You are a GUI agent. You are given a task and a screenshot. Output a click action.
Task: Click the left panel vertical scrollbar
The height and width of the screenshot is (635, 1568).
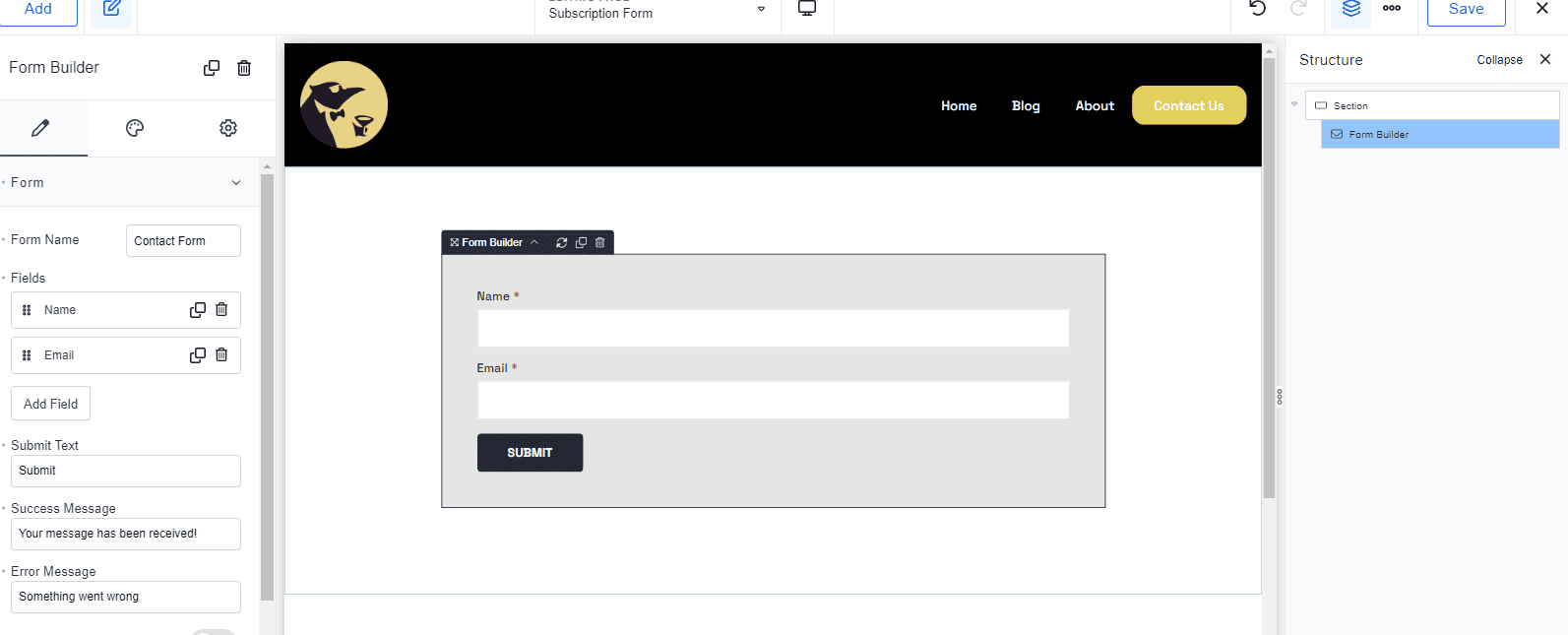(x=267, y=388)
